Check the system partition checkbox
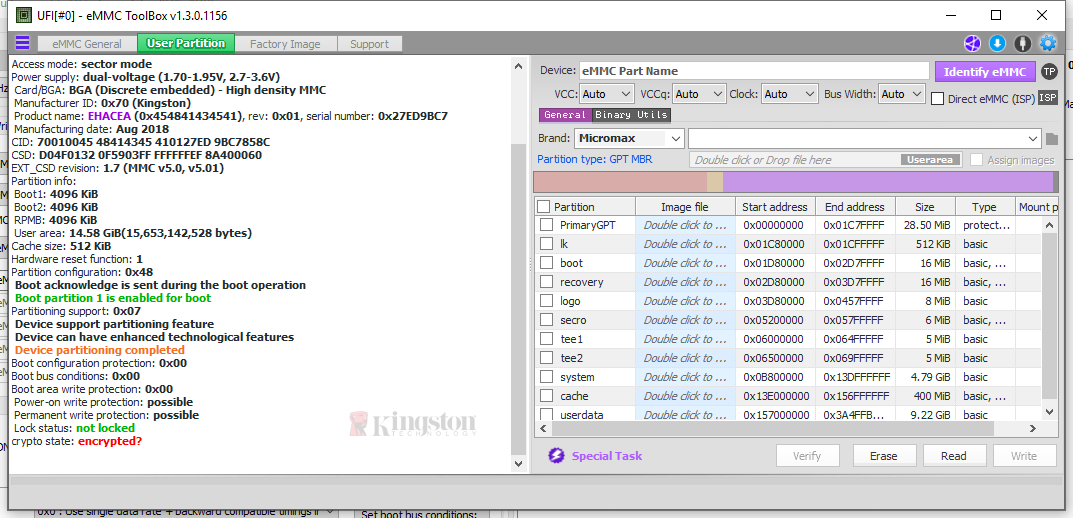The image size is (1073, 518). pos(546,377)
